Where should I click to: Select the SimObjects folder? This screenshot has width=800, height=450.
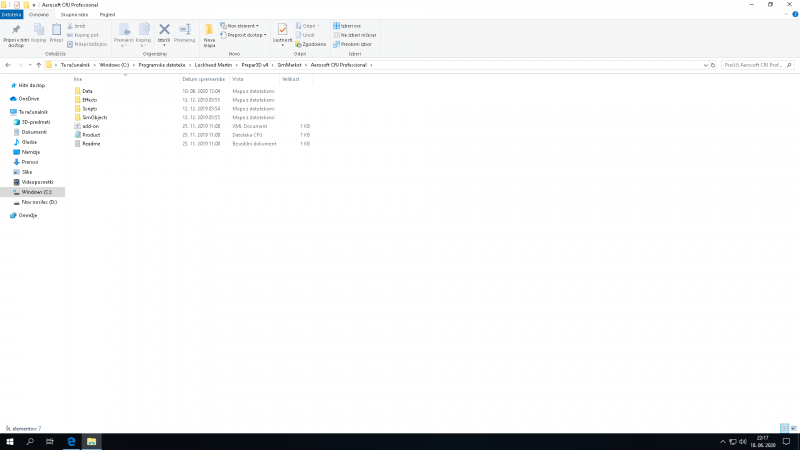(94, 117)
